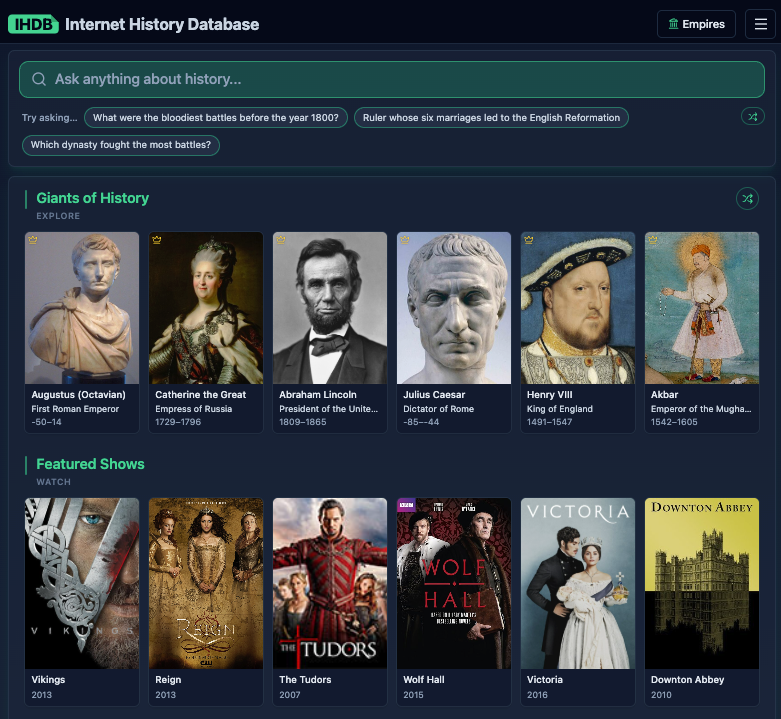This screenshot has height=719, width=781.
Task: Click the Giants of History heading
Action: (93, 198)
